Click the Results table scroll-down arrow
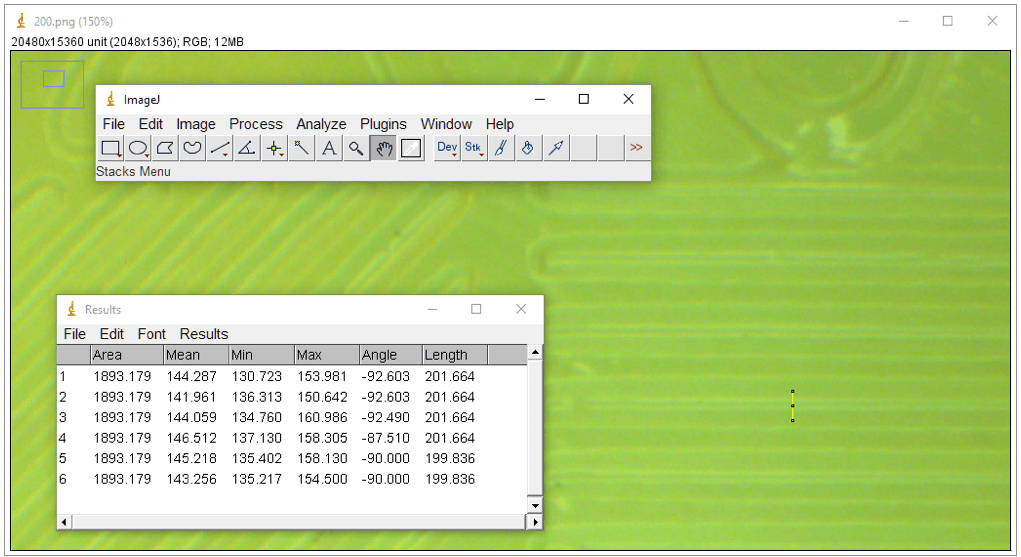Screen dimensions: 1021x557 click(535, 505)
